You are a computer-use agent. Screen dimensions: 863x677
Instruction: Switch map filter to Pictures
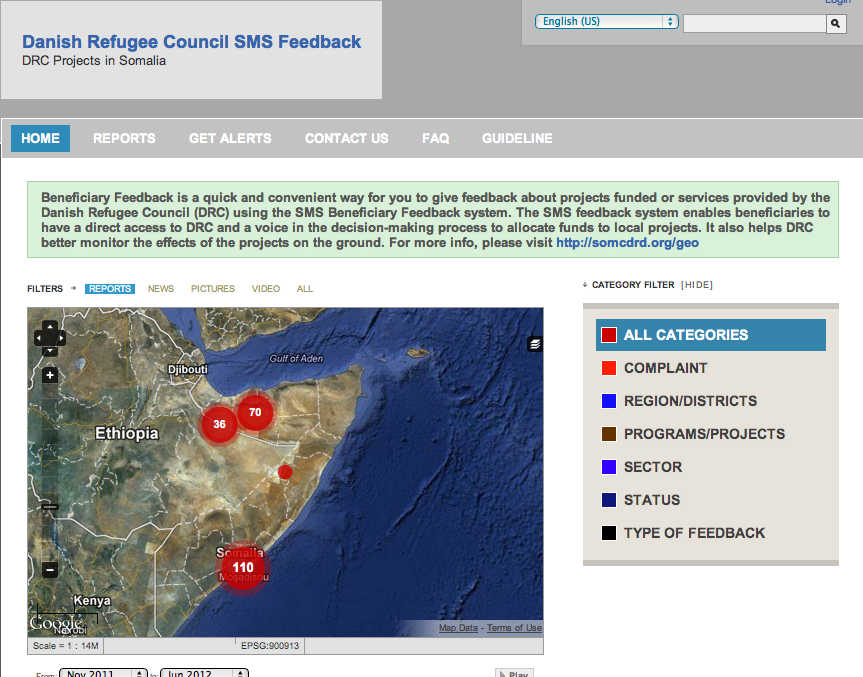[x=213, y=289]
